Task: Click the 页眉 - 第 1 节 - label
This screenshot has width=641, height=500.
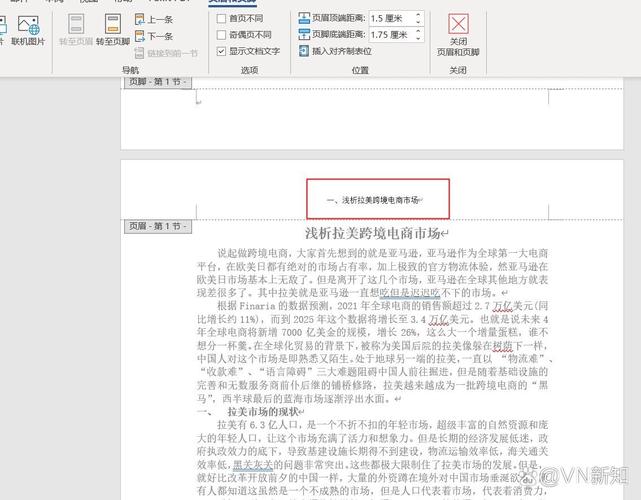Action: [158, 226]
